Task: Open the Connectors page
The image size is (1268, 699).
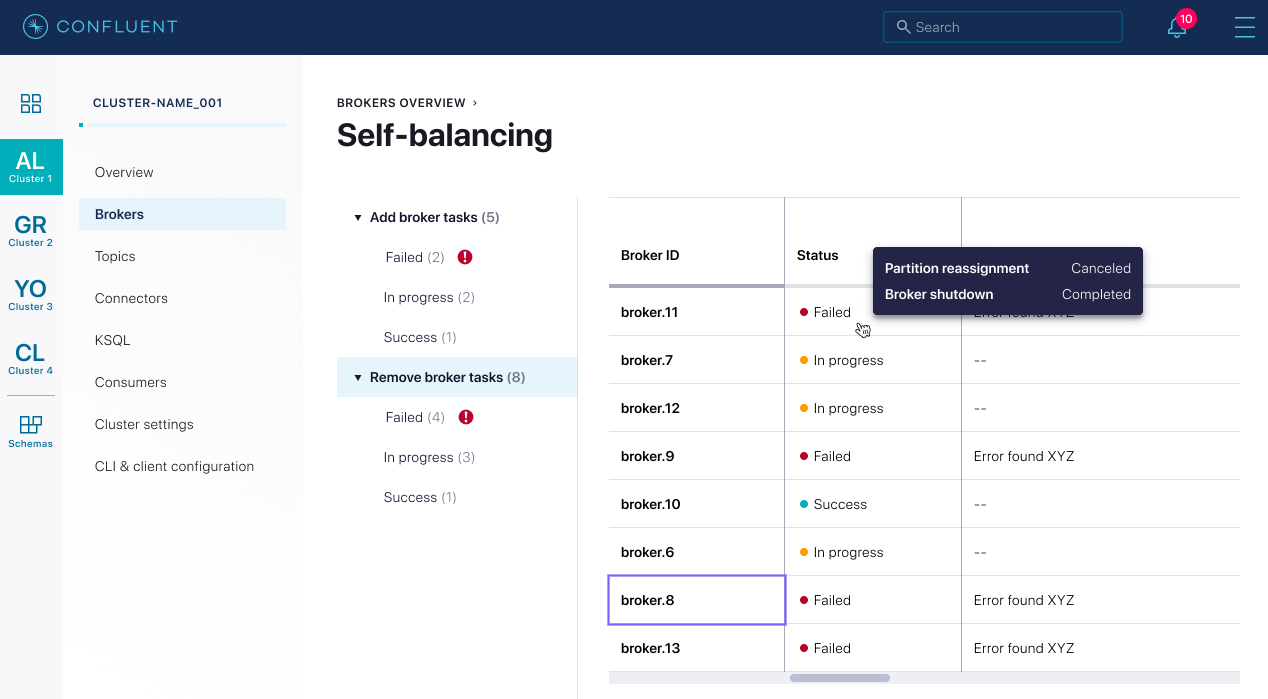Action: [x=131, y=298]
